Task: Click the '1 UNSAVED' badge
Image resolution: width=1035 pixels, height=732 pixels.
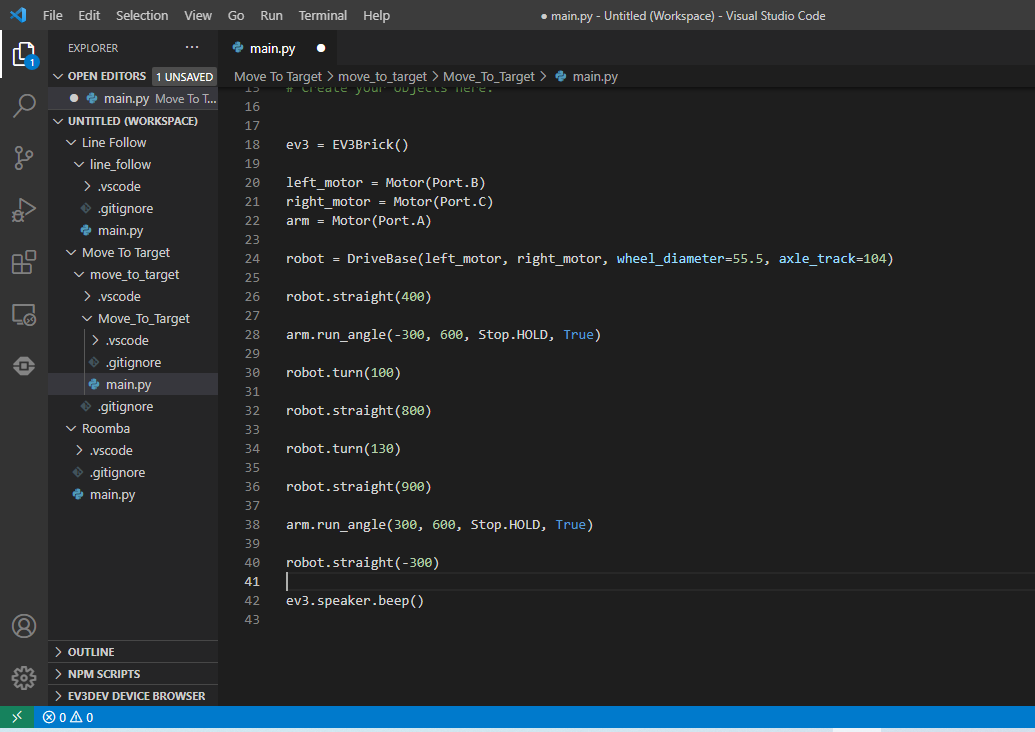Action: point(184,77)
